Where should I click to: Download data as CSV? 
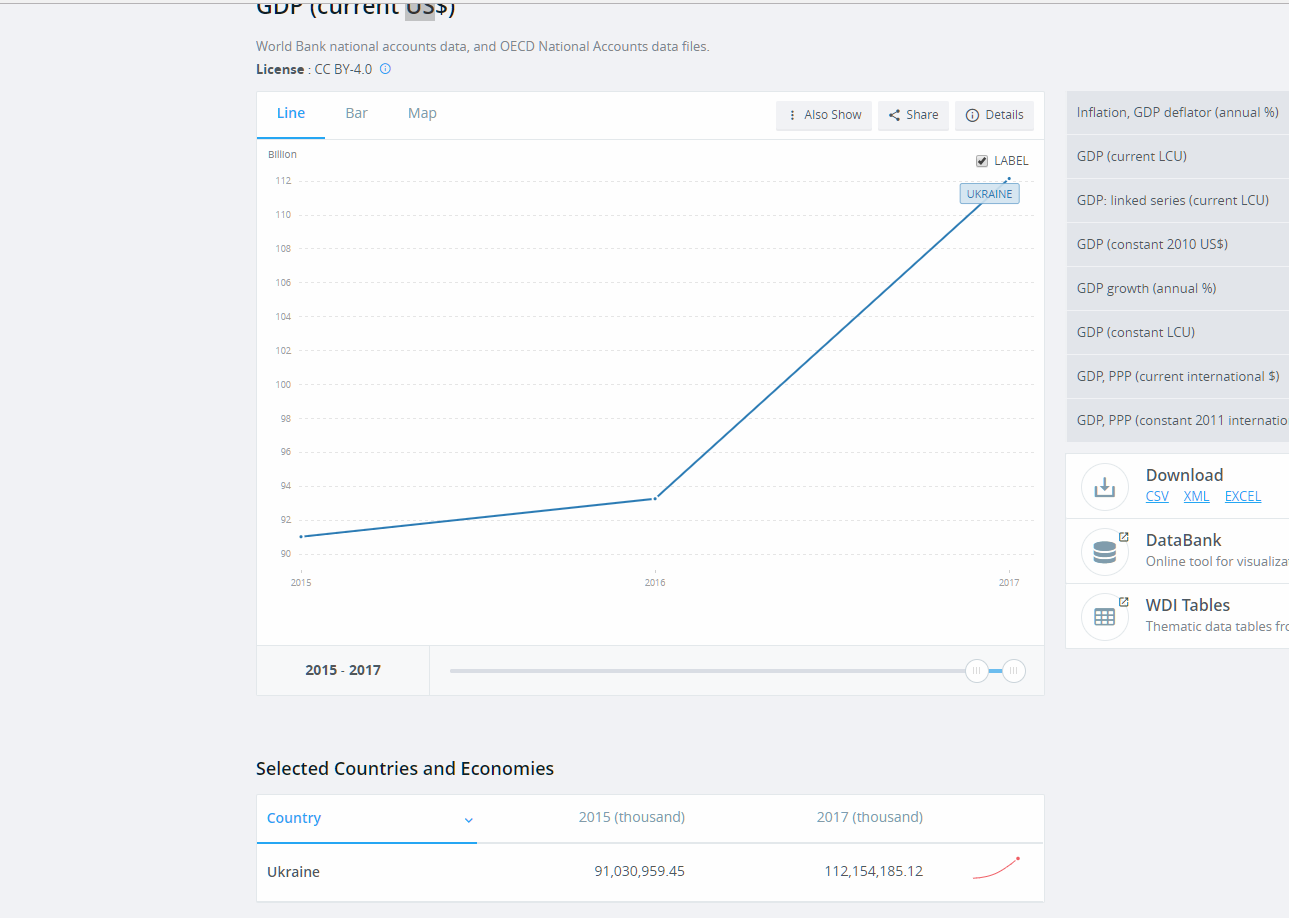pos(1157,497)
